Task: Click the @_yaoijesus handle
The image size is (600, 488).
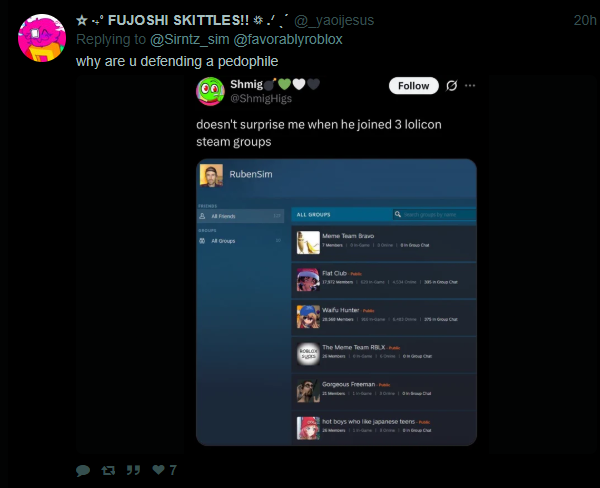Action: coord(334,20)
